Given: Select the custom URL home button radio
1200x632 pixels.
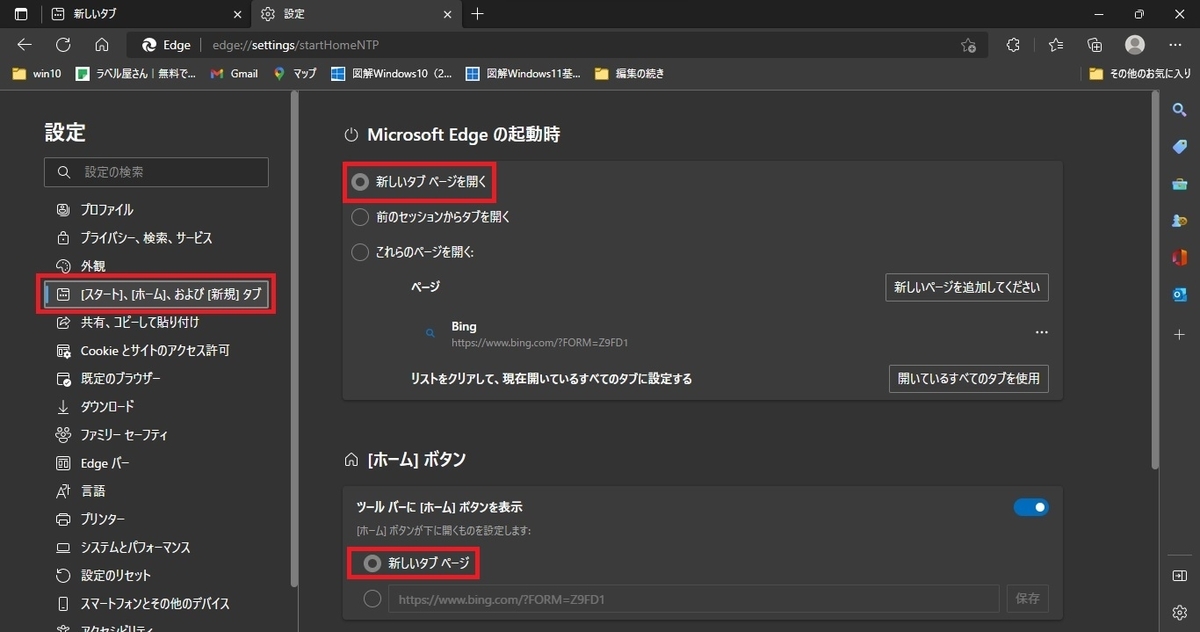Looking at the screenshot, I should 373,599.
